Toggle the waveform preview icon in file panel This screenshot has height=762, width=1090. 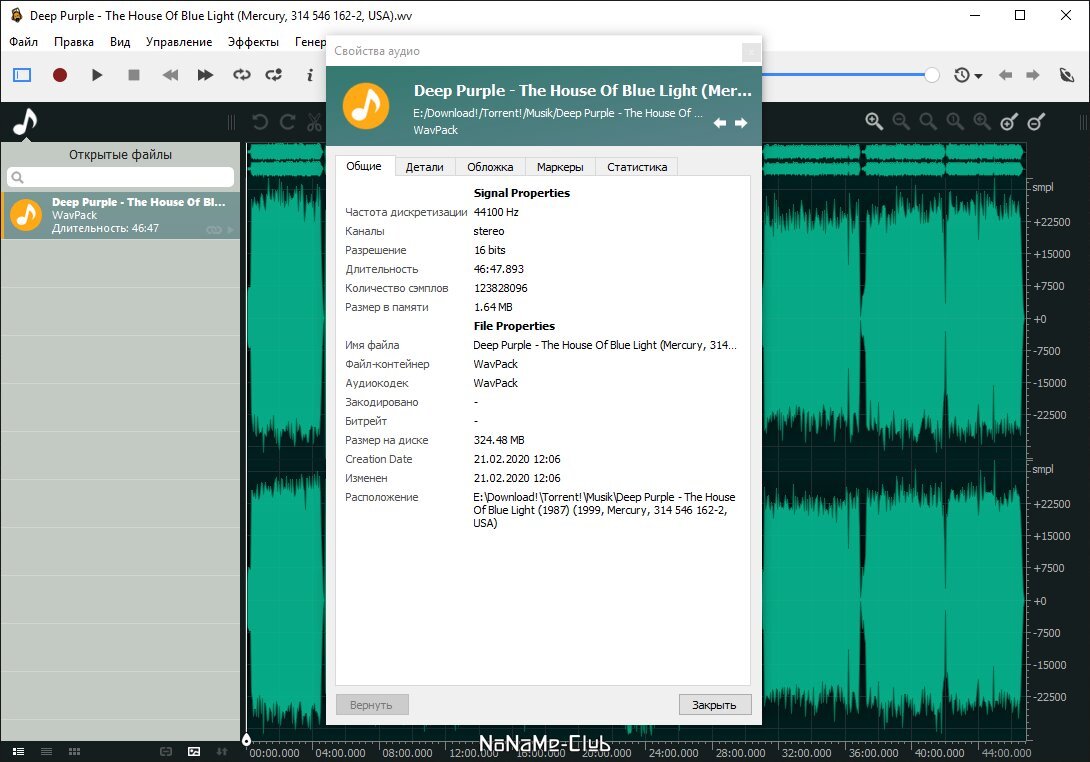pyautogui.click(x=194, y=751)
